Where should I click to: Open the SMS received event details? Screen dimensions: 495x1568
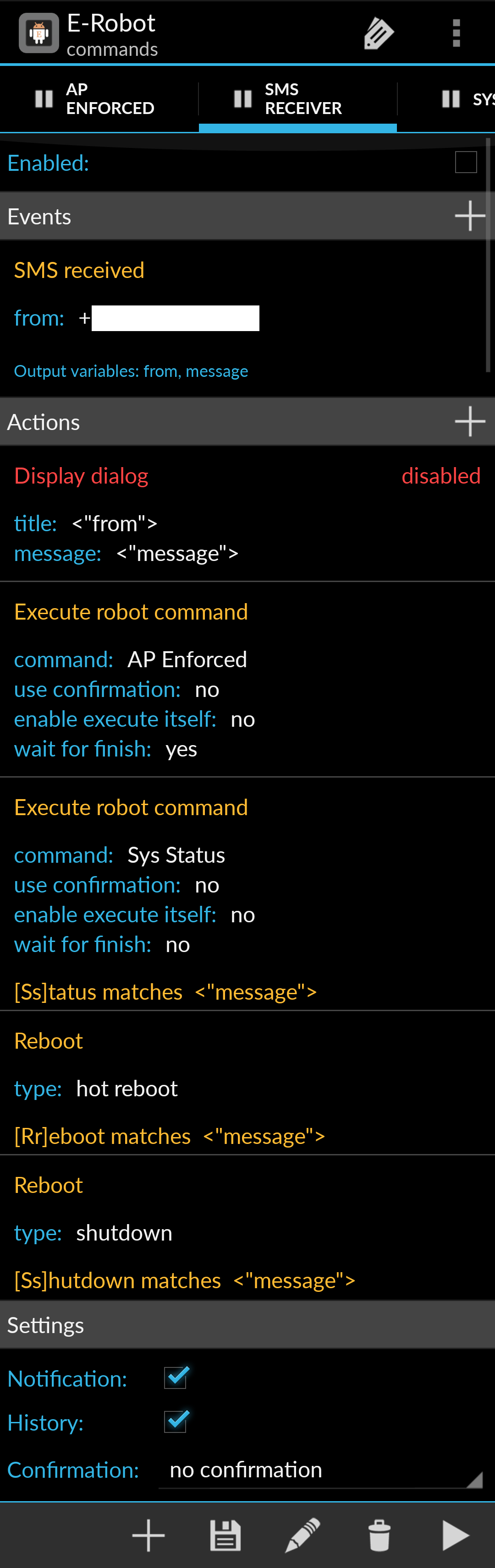(78, 269)
